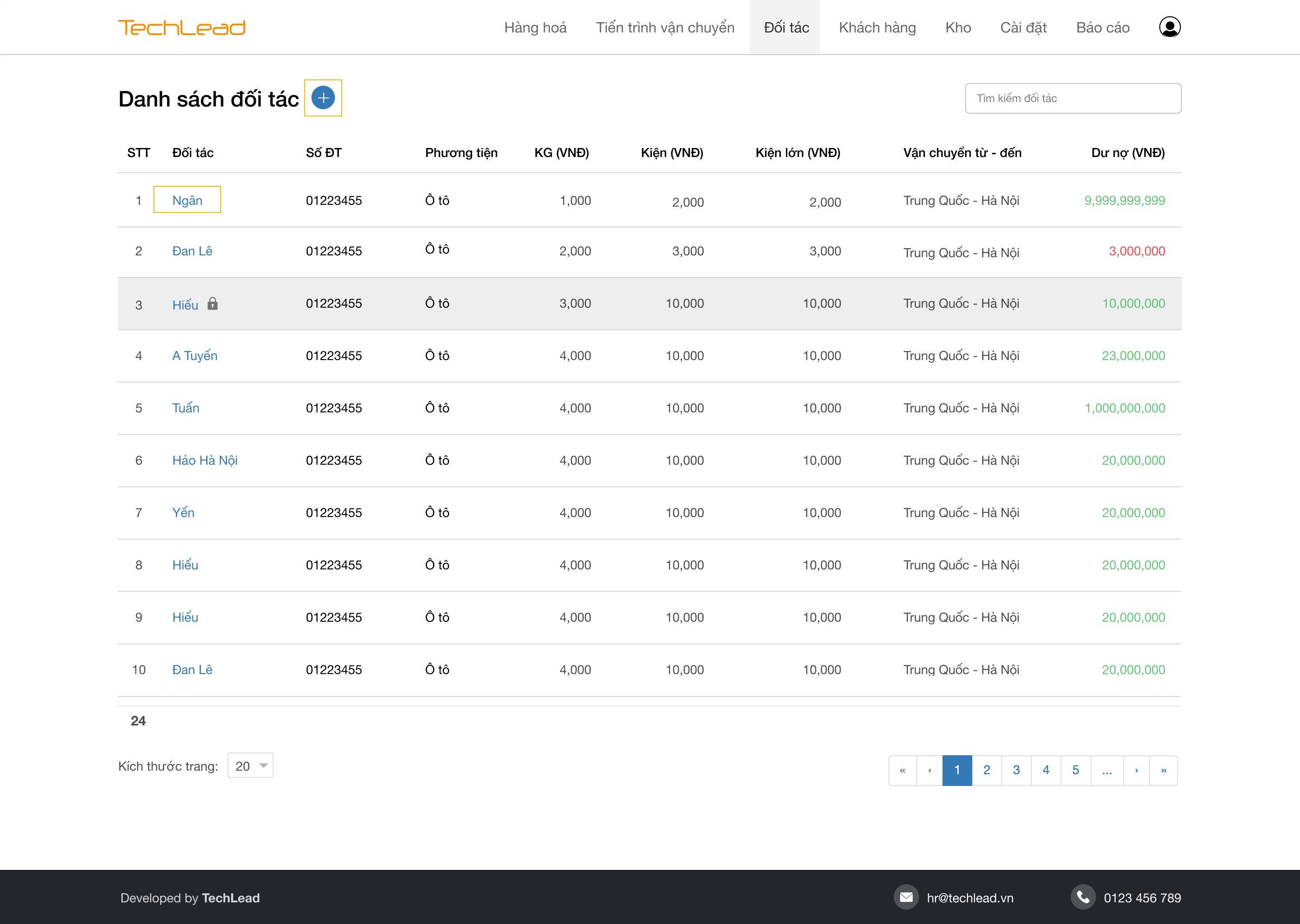Viewport: 1300px width, 924px height.
Task: Open the Cài đặt menu
Action: tap(1023, 28)
